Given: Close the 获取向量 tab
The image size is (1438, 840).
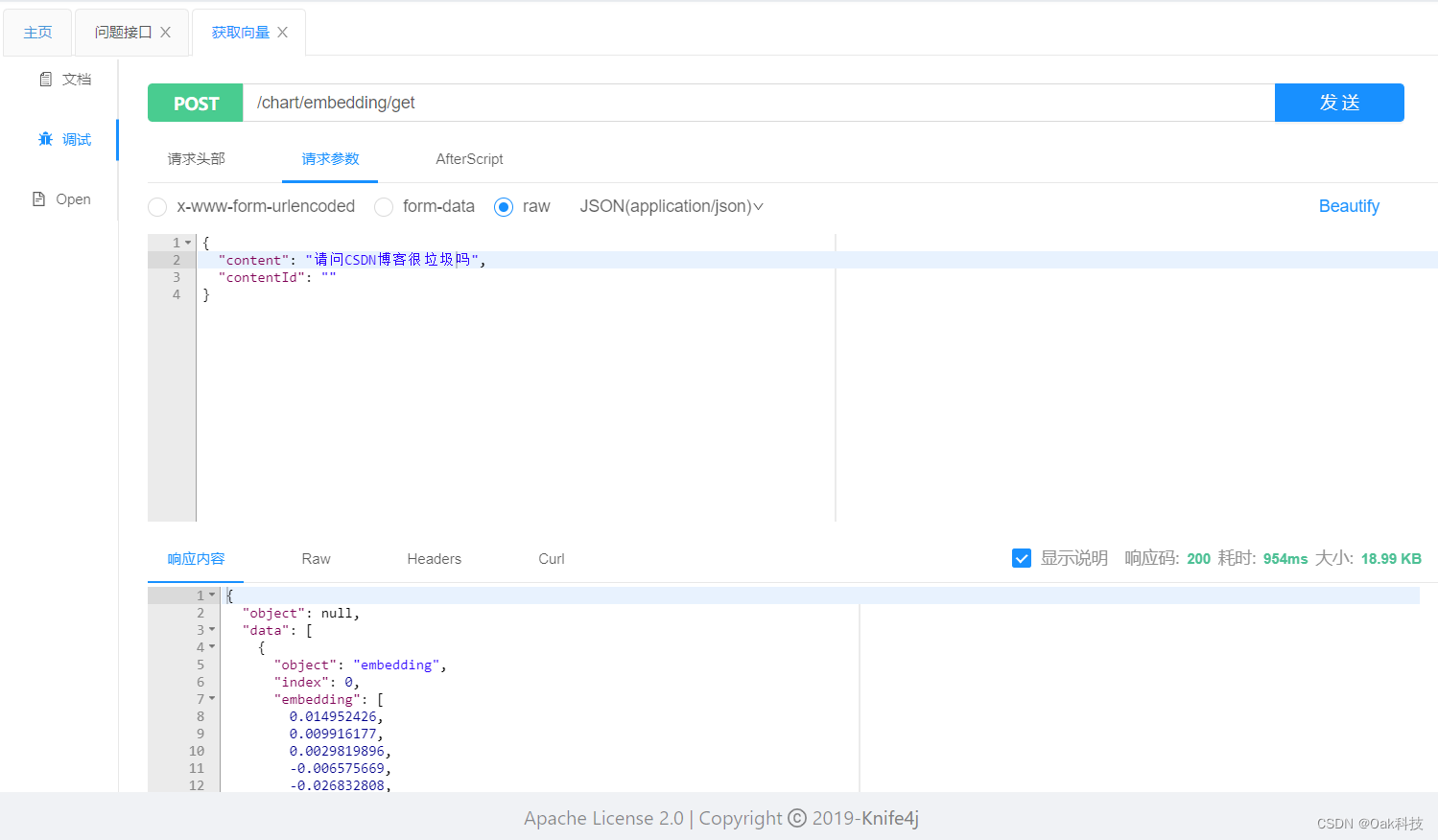Looking at the screenshot, I should 283,32.
